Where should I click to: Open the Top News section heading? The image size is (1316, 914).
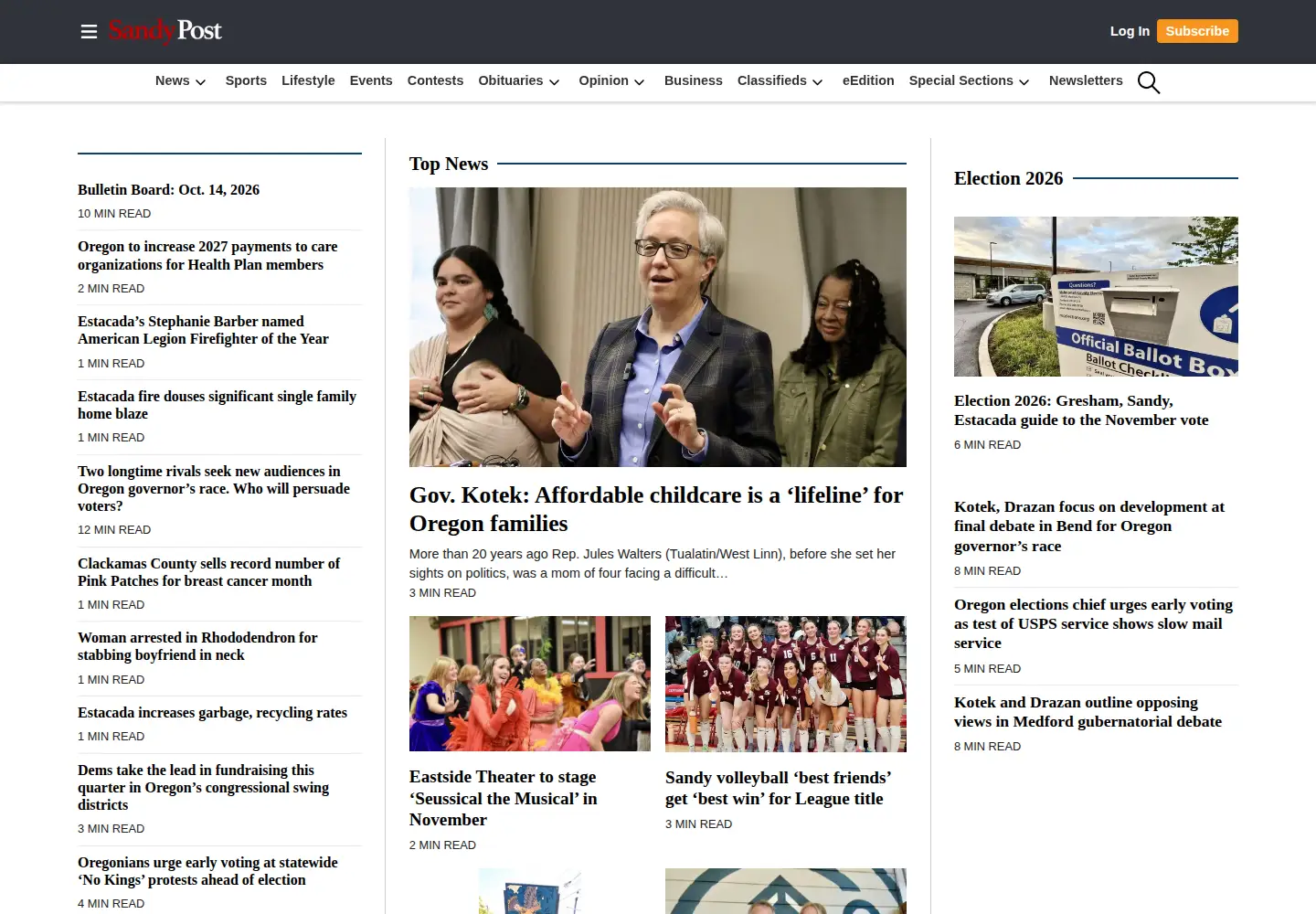(449, 164)
